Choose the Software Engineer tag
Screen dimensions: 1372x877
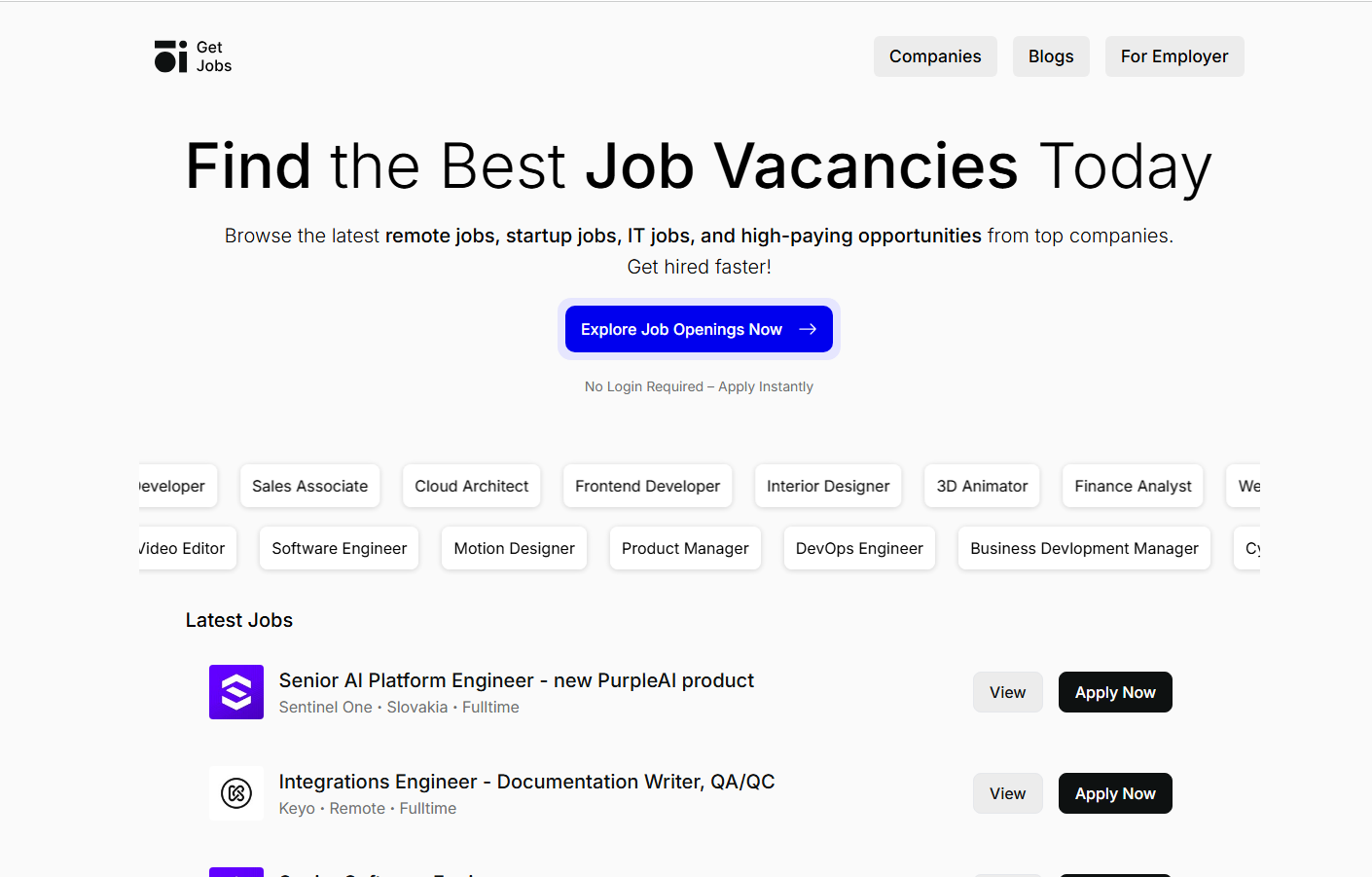click(340, 548)
